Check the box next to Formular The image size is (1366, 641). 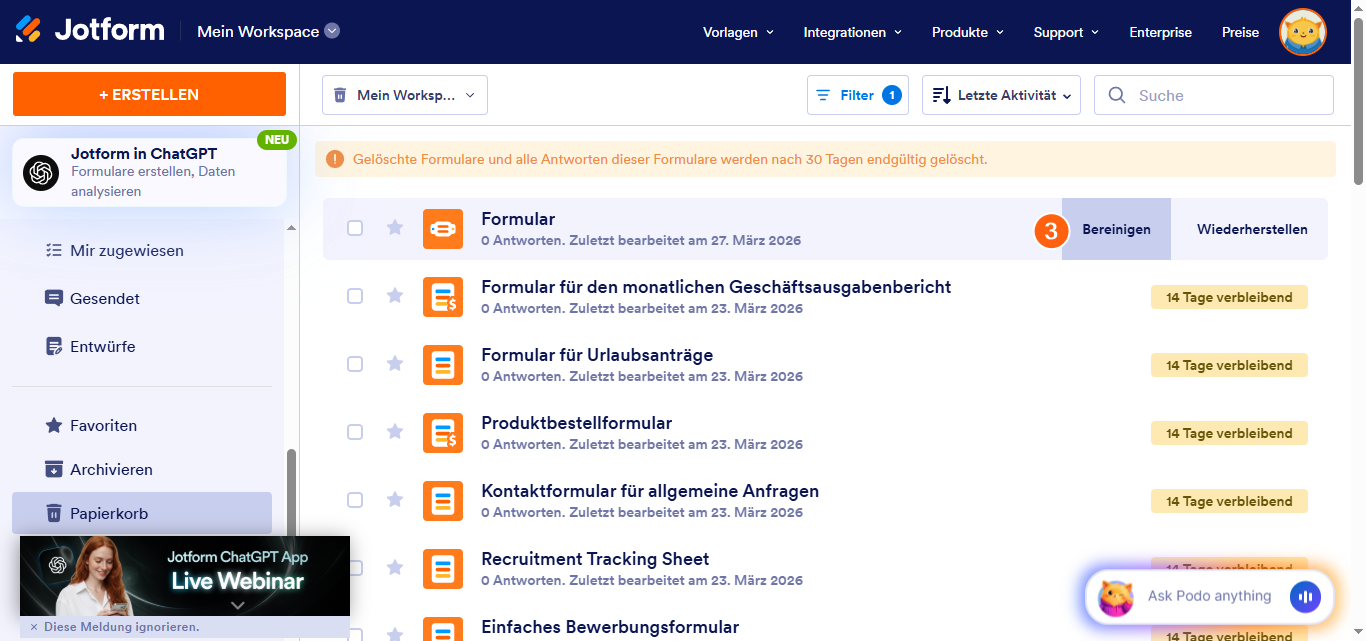coord(355,228)
